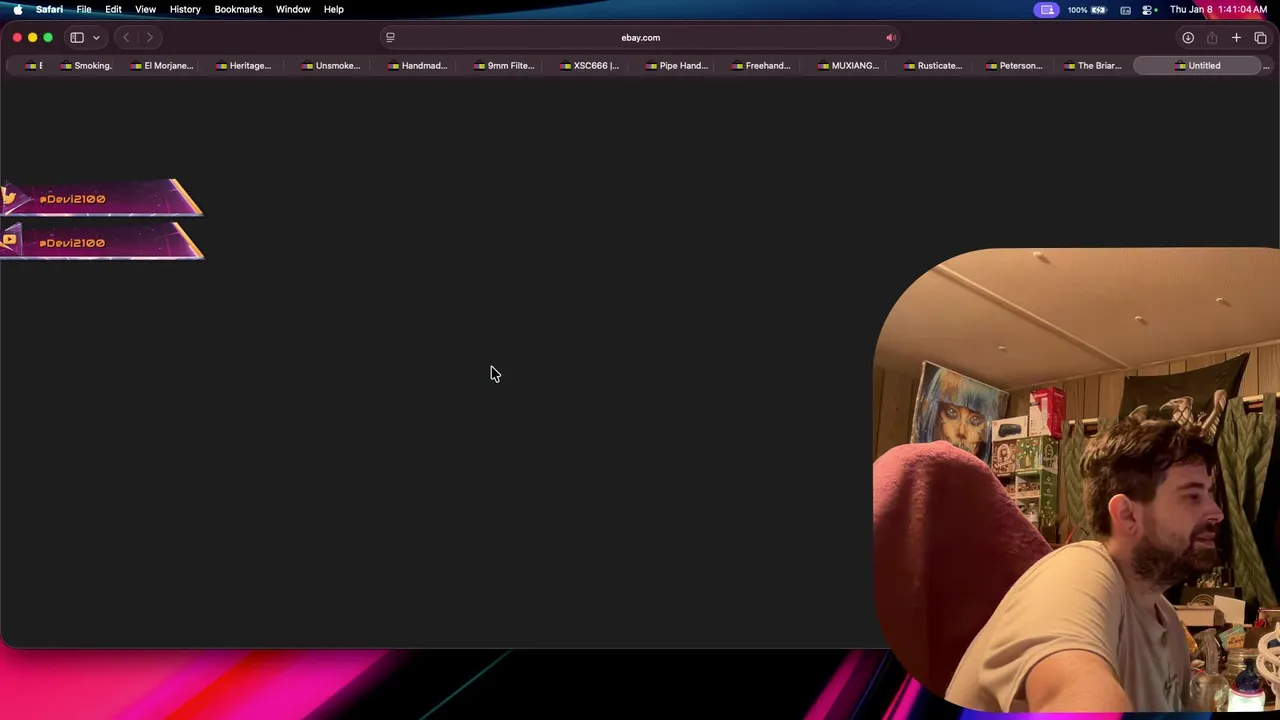This screenshot has width=1280, height=720.
Task: Switch to the 9mm Filte tab
Action: (504, 65)
